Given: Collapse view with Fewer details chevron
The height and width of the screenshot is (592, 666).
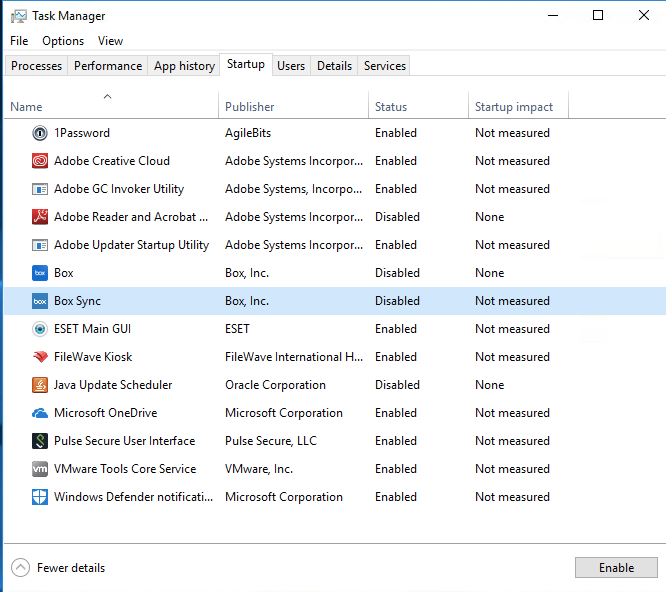Looking at the screenshot, I should click(20, 568).
